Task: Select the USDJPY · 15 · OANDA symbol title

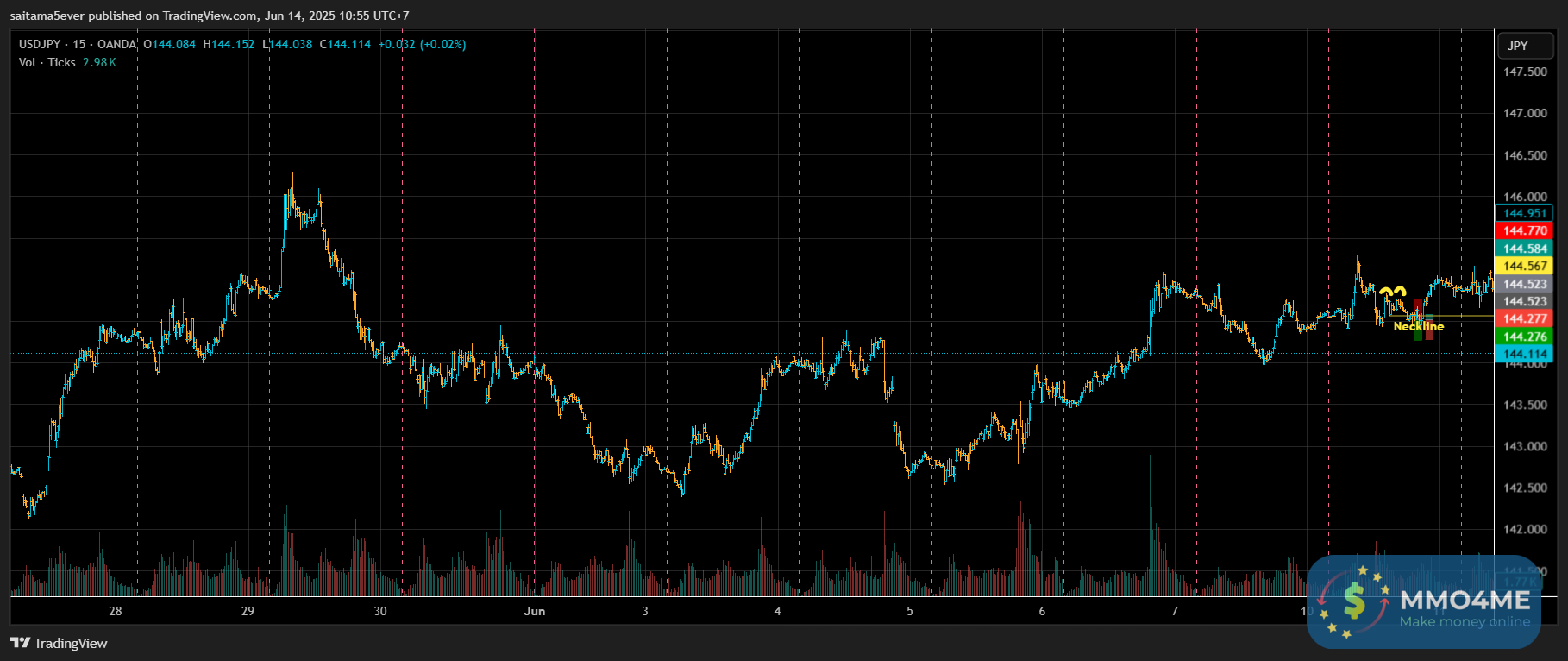Action: 78,44
